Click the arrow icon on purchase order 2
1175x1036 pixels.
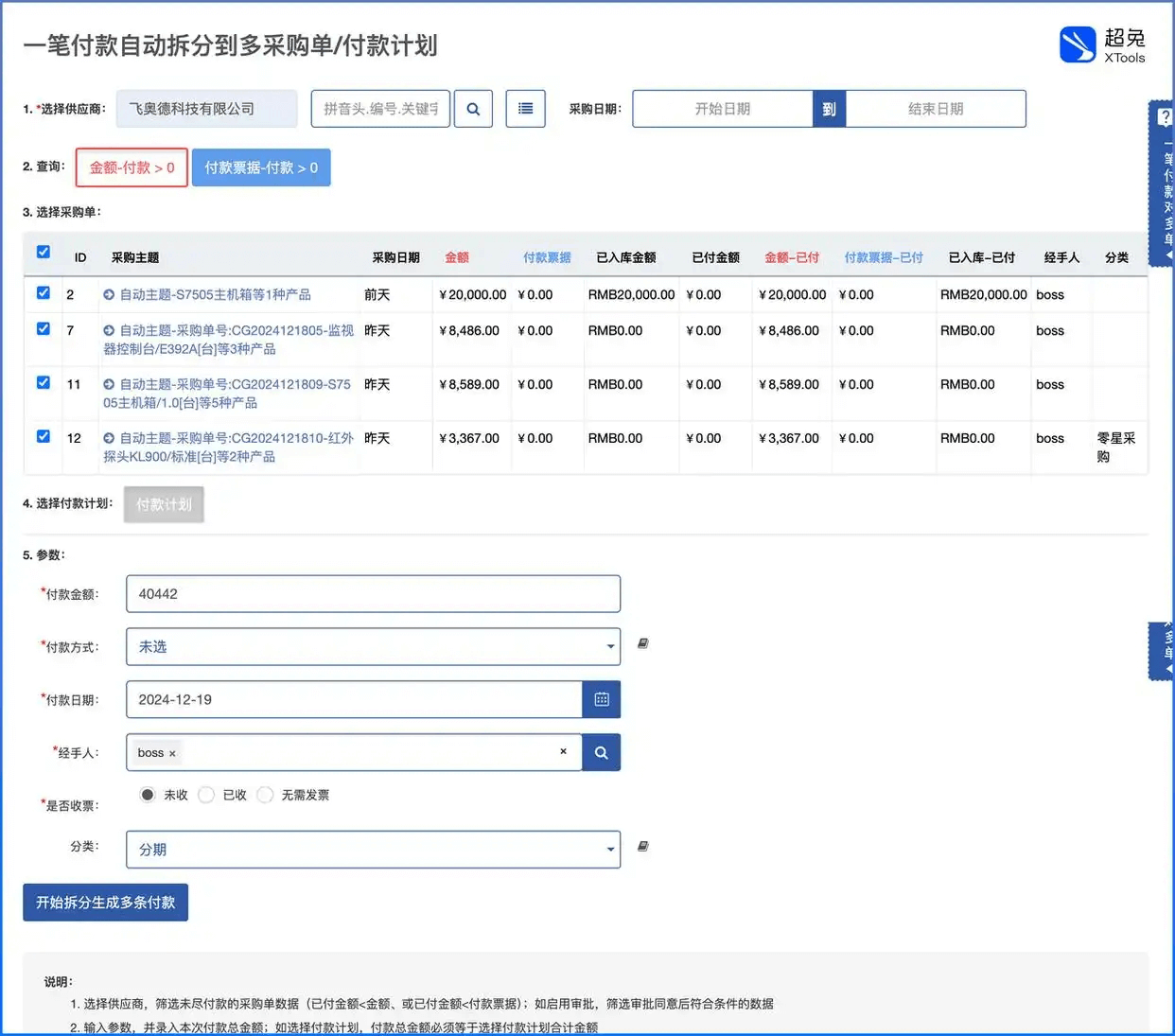(109, 295)
